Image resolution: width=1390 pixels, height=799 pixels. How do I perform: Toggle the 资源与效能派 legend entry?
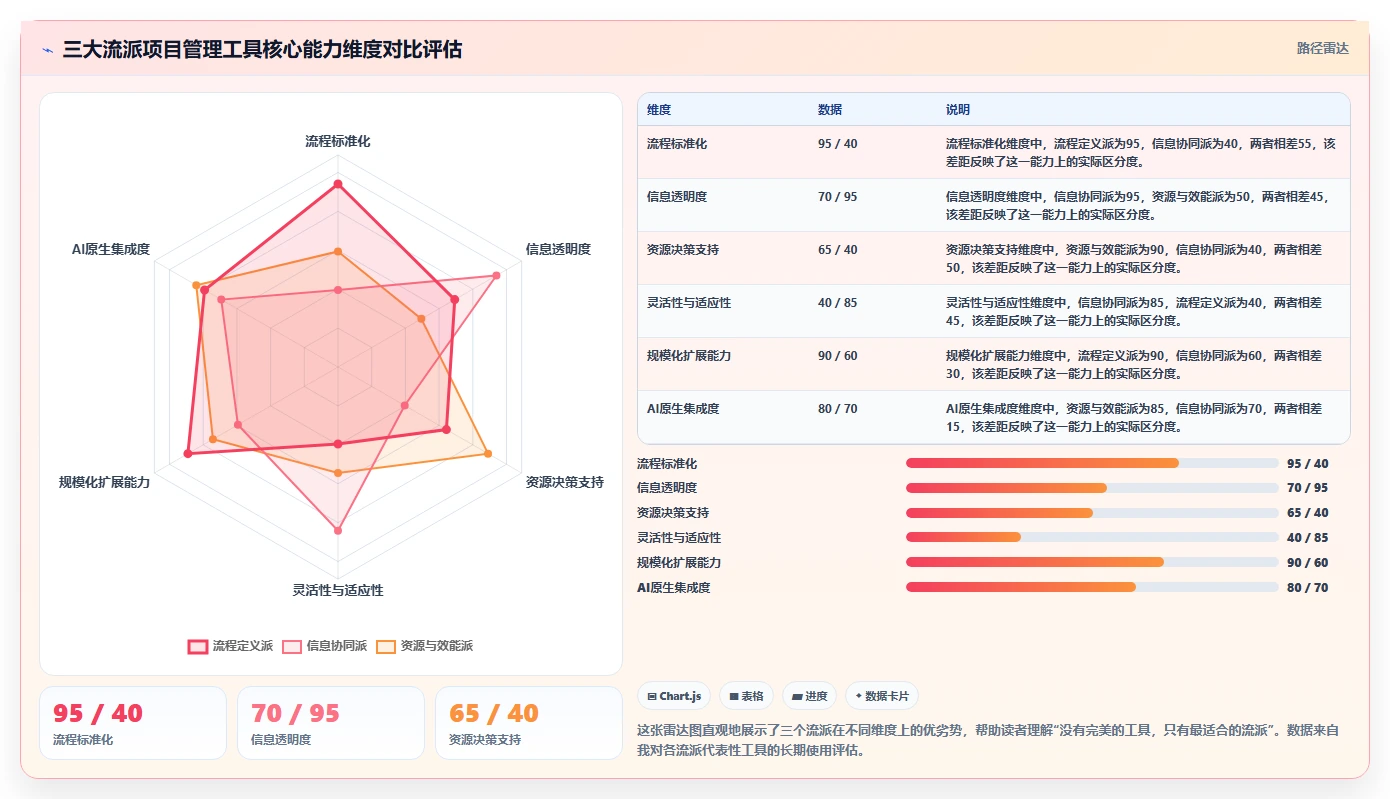(425, 646)
